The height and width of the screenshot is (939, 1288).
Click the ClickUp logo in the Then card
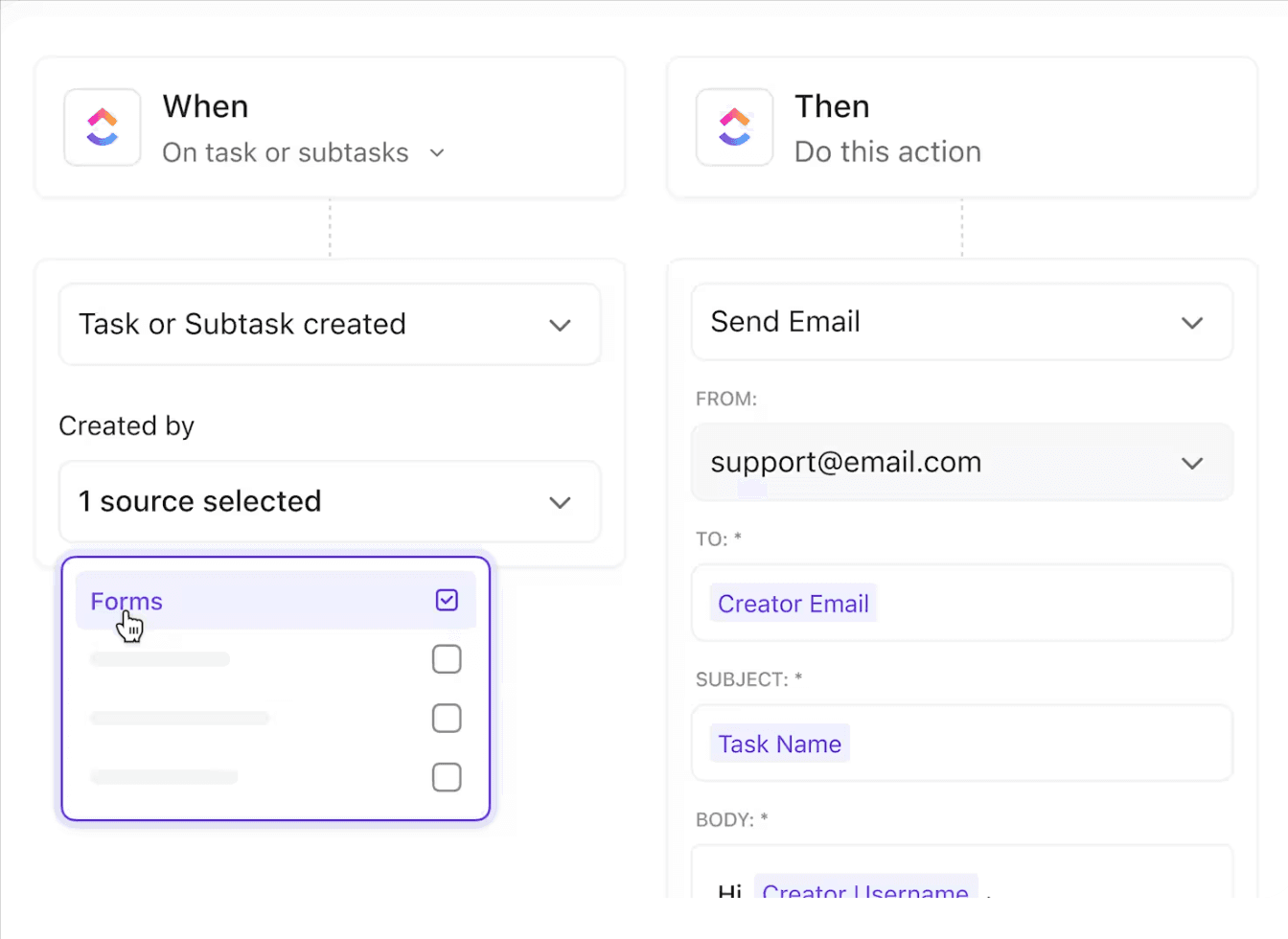pyautogui.click(x=735, y=127)
